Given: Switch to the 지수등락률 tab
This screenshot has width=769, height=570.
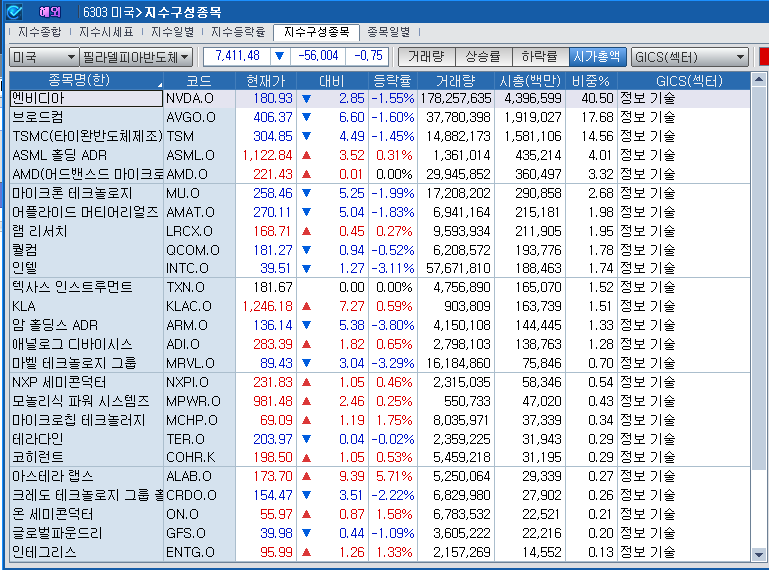Looking at the screenshot, I should (x=238, y=32).
